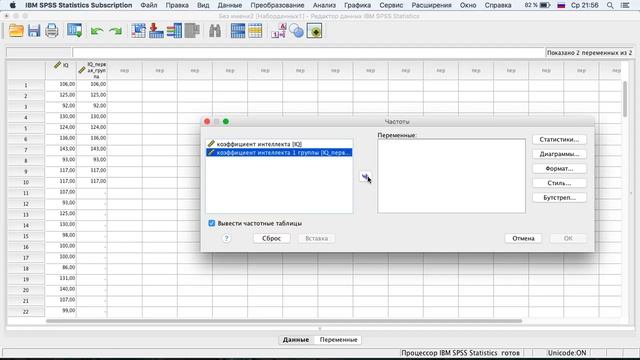The height and width of the screenshot is (360, 640).
Task: Open the Расширения menu
Action: (431, 5)
